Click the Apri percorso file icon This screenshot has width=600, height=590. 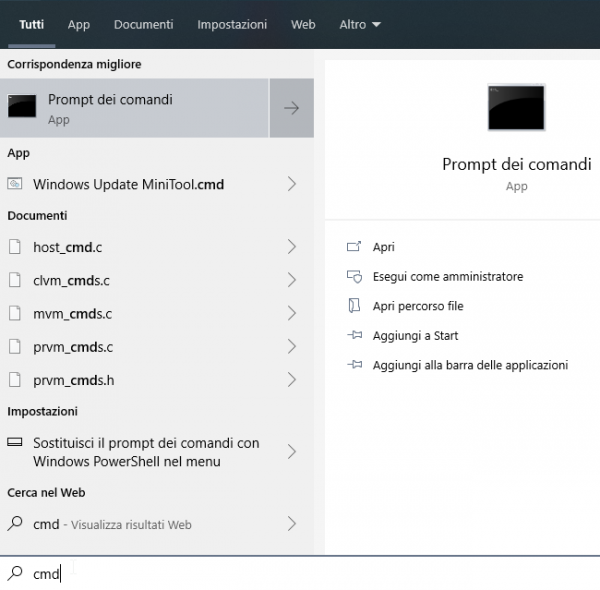pos(353,306)
